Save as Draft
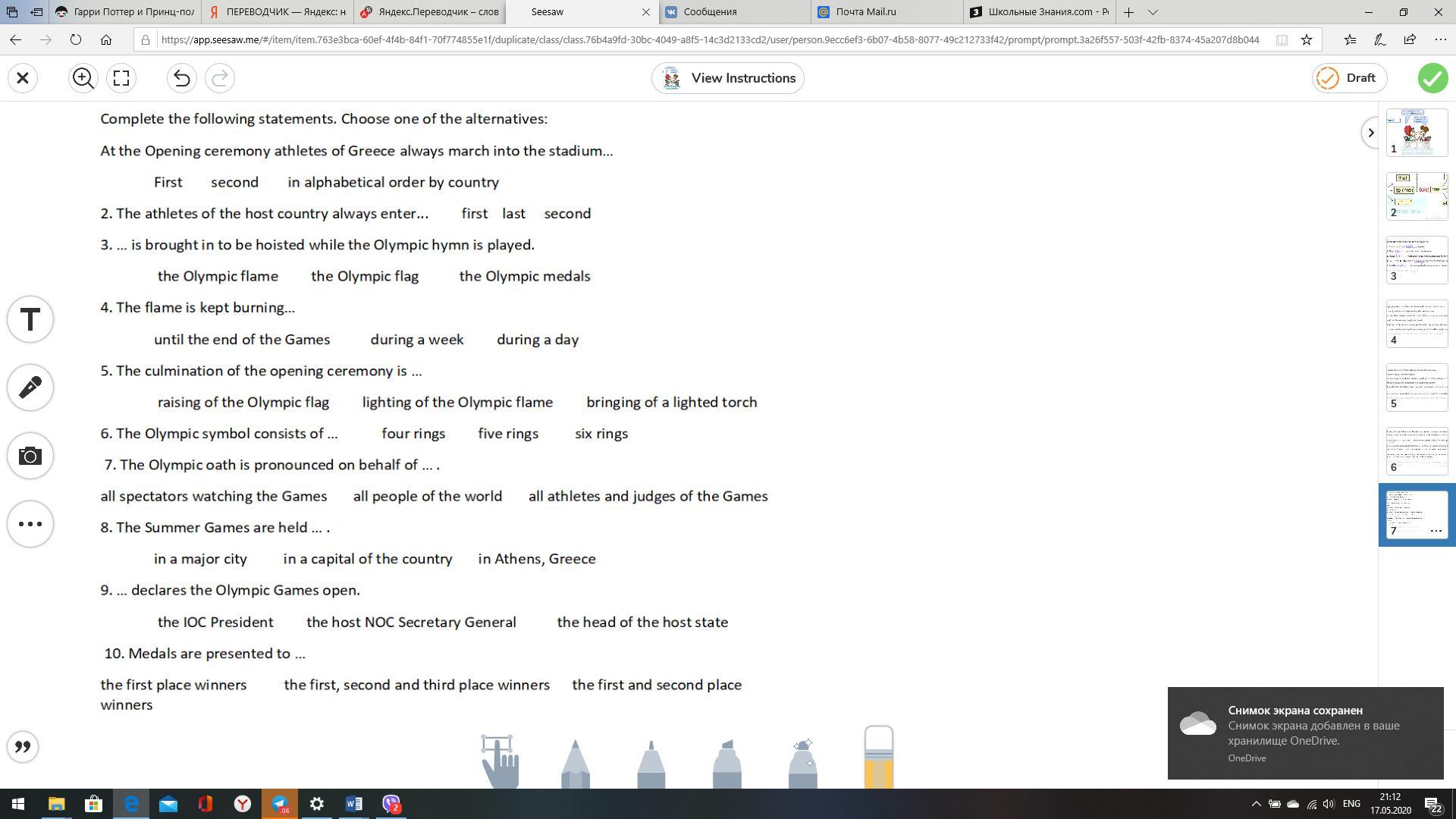 point(1348,78)
